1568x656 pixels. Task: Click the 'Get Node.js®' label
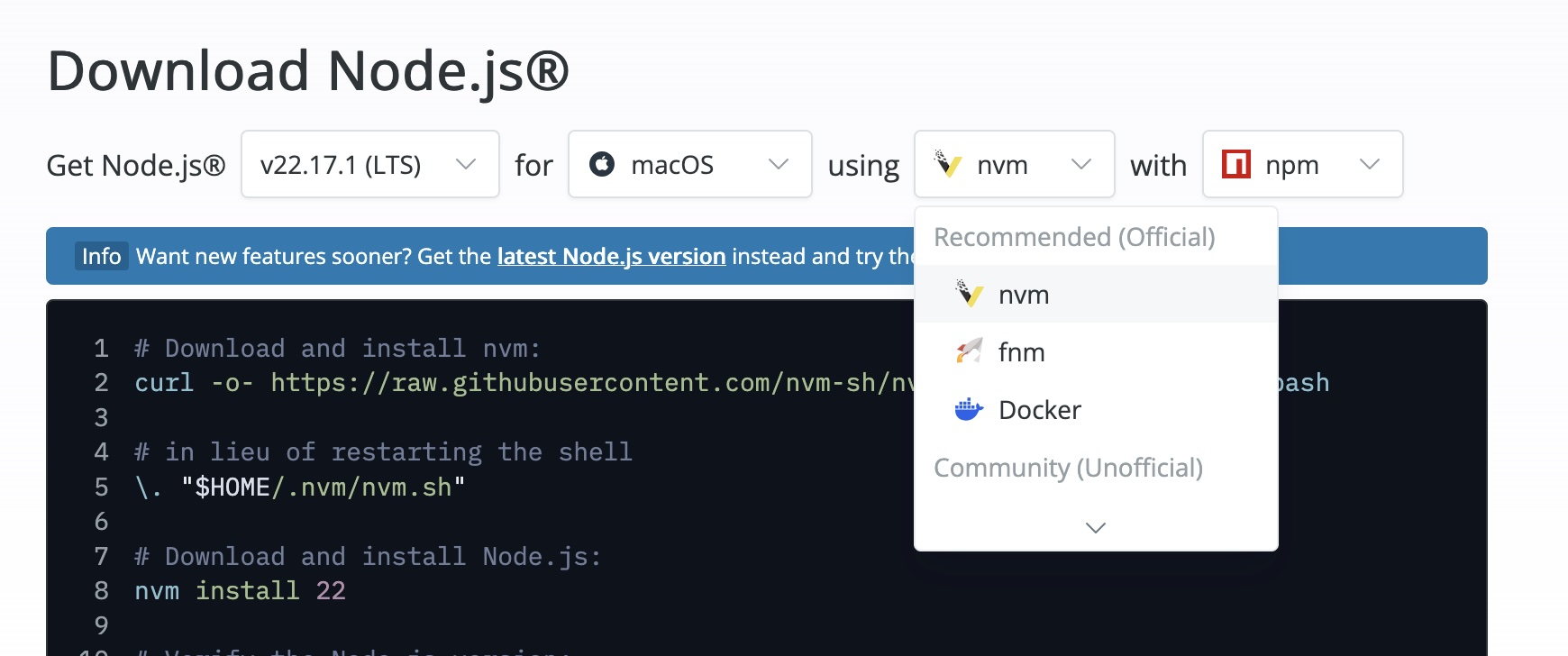click(136, 166)
